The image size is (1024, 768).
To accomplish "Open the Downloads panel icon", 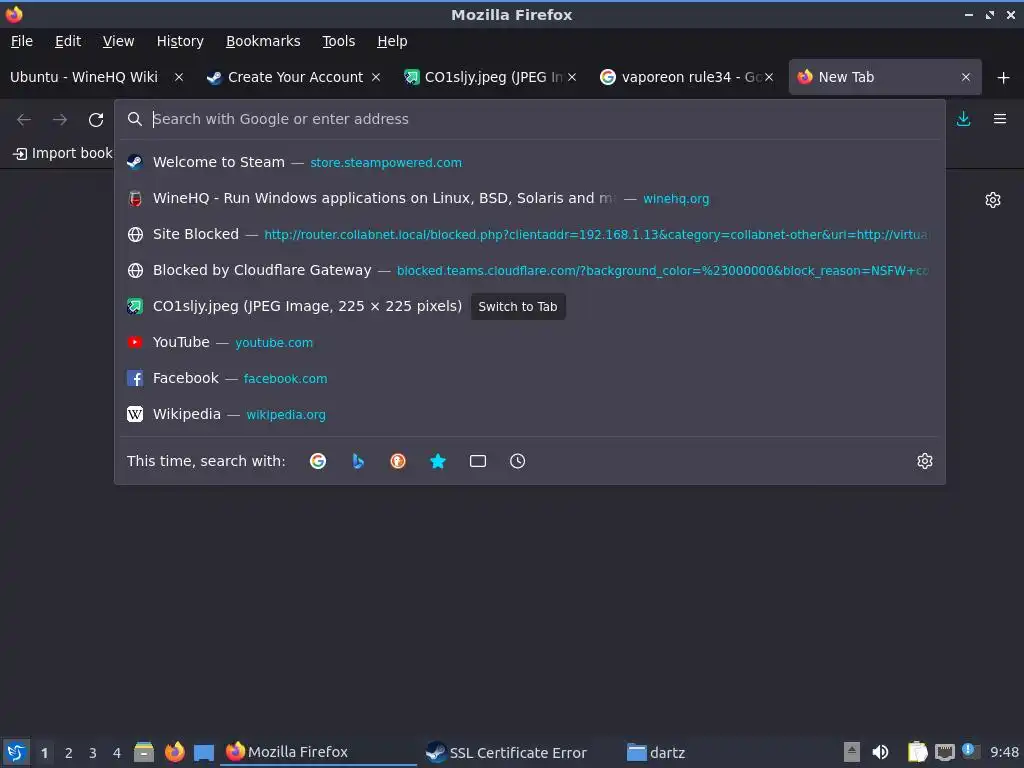I will (963, 119).
